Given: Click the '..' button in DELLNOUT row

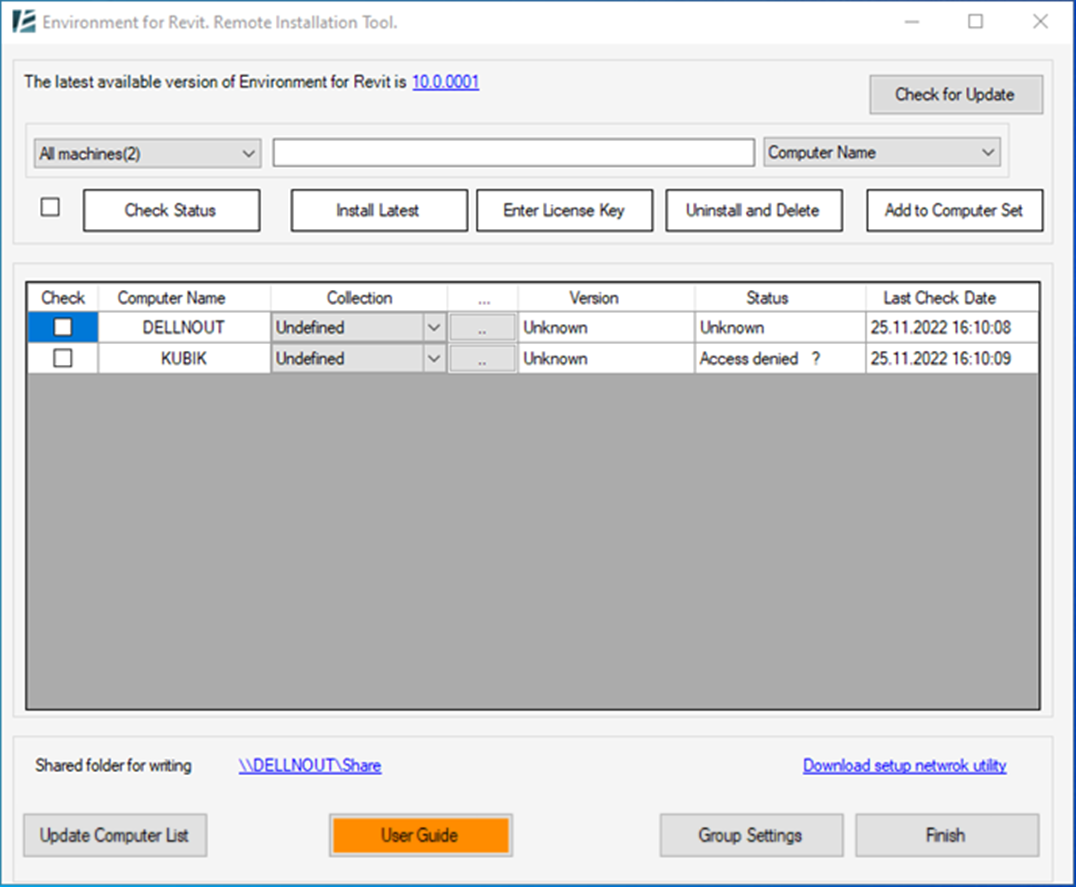Looking at the screenshot, I should 482,327.
